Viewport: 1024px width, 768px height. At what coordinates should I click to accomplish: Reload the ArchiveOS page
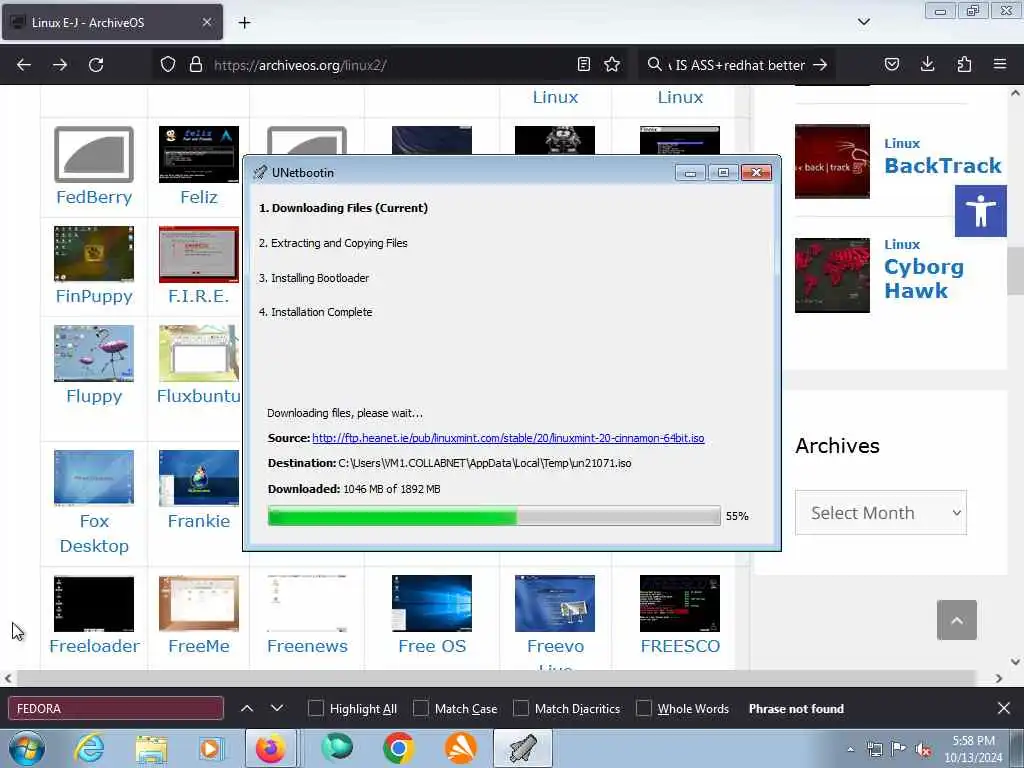tap(96, 65)
